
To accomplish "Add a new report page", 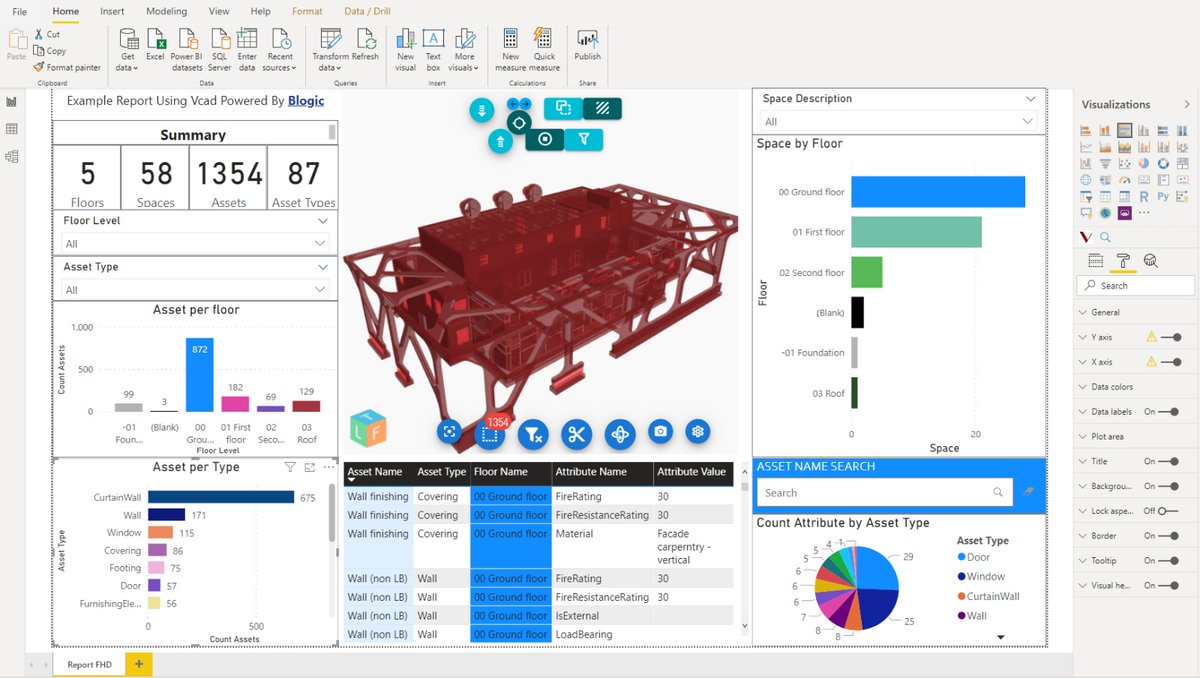I will pos(138,664).
